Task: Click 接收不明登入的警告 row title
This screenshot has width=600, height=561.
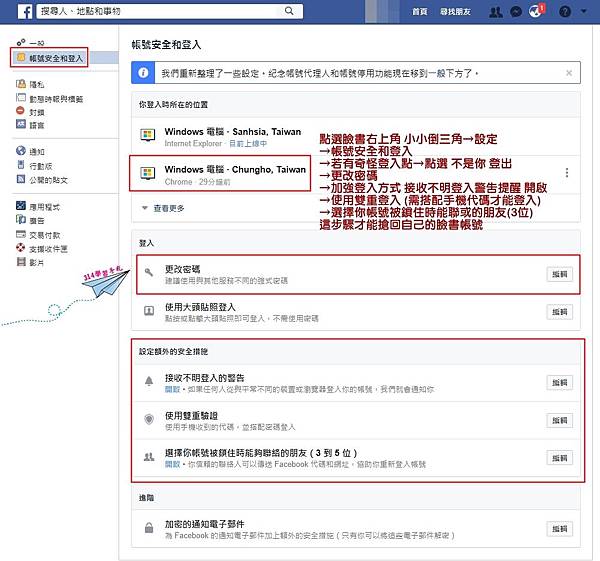Action: [204, 378]
